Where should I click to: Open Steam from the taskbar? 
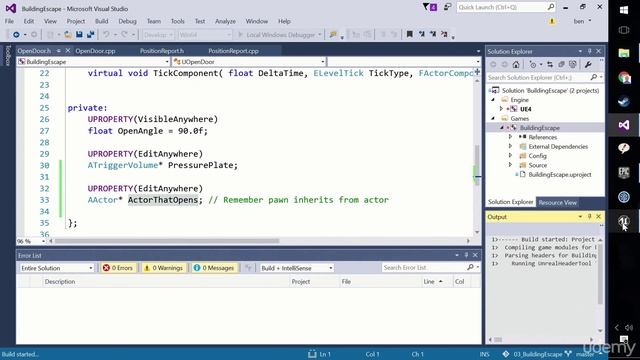(624, 101)
